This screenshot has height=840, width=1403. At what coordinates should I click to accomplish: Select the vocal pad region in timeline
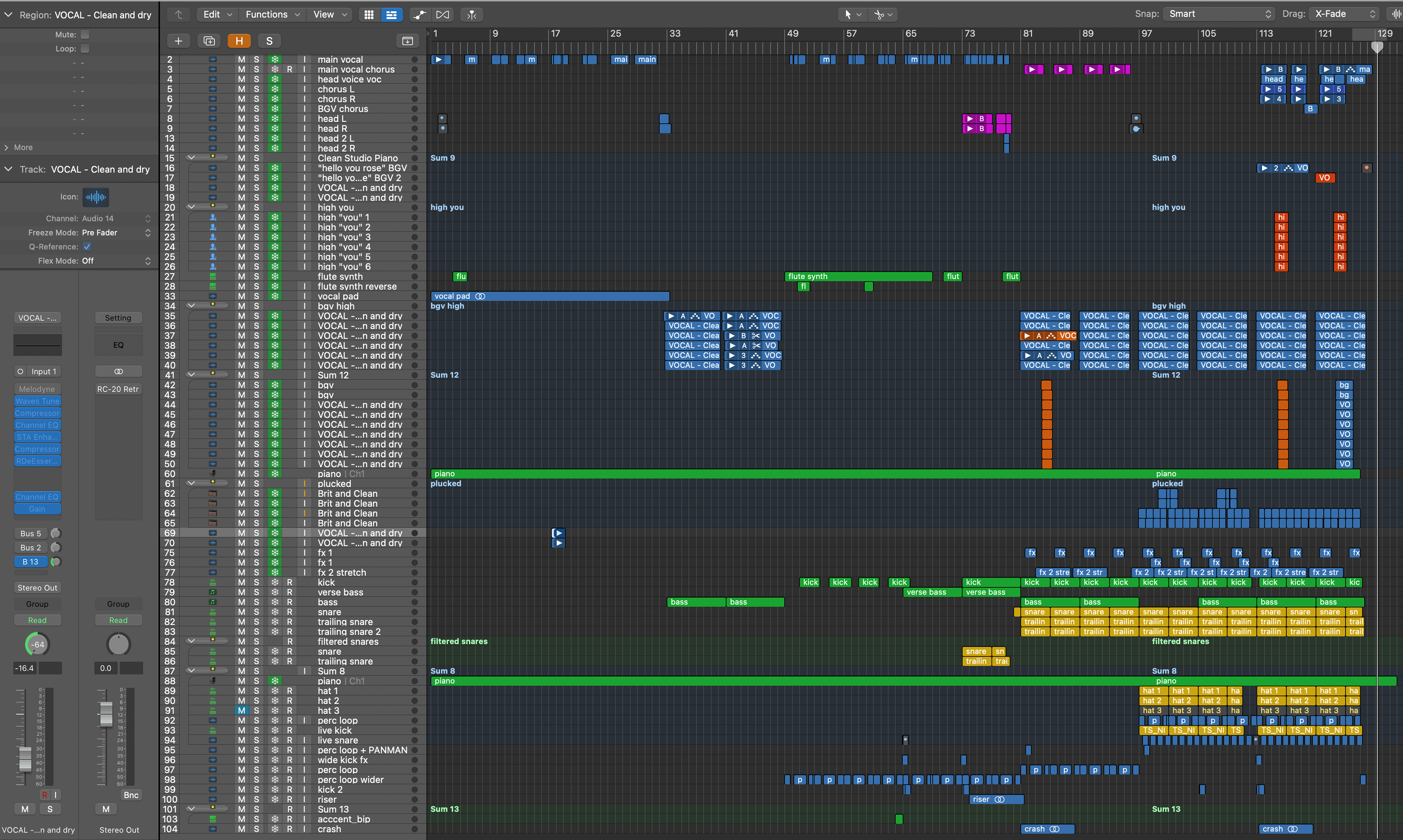pyautogui.click(x=549, y=296)
